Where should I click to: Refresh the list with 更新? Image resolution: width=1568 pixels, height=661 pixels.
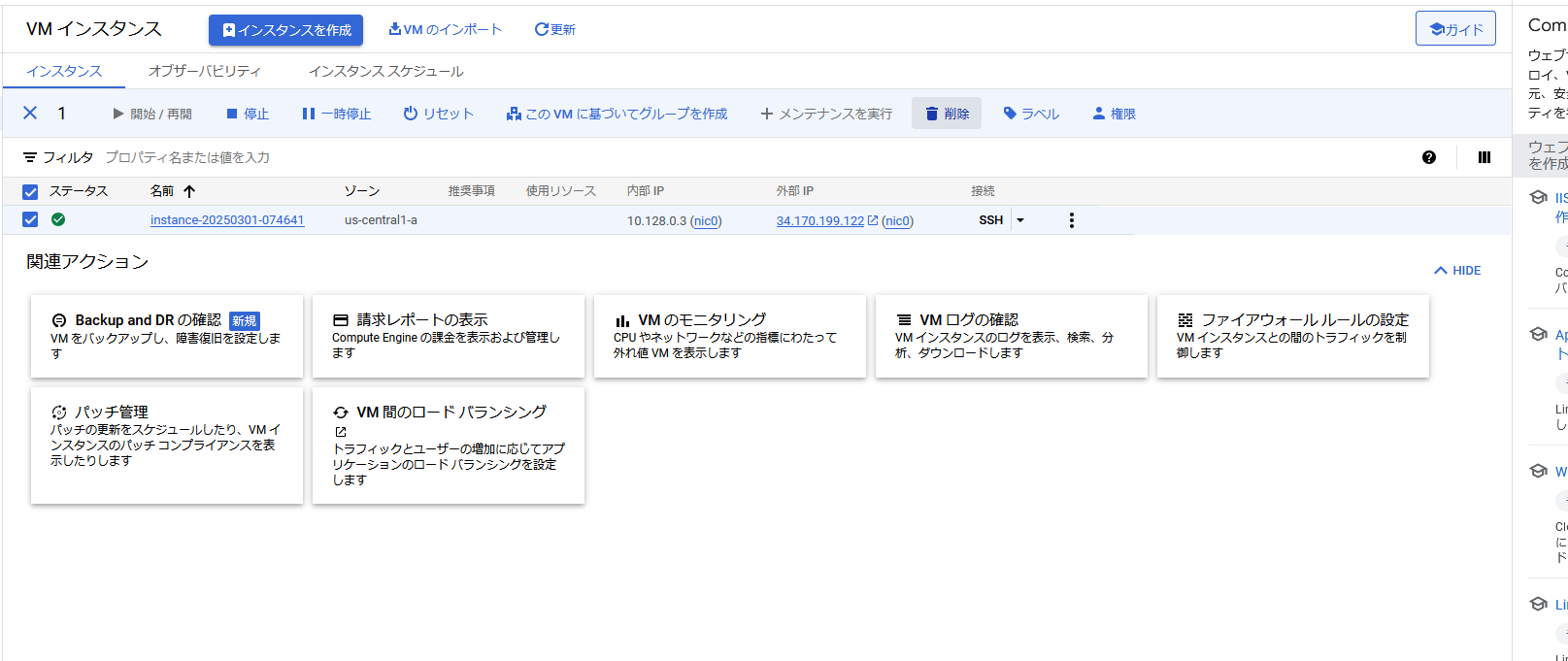click(555, 30)
